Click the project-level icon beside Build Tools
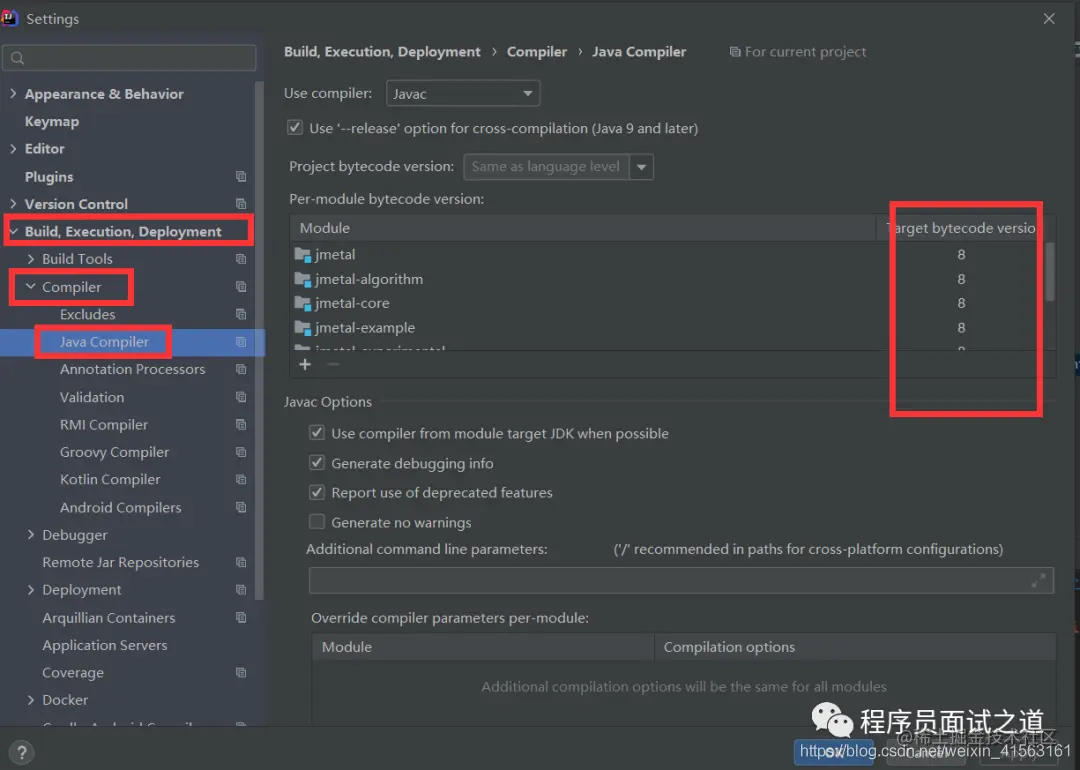This screenshot has width=1080, height=770. 241,259
